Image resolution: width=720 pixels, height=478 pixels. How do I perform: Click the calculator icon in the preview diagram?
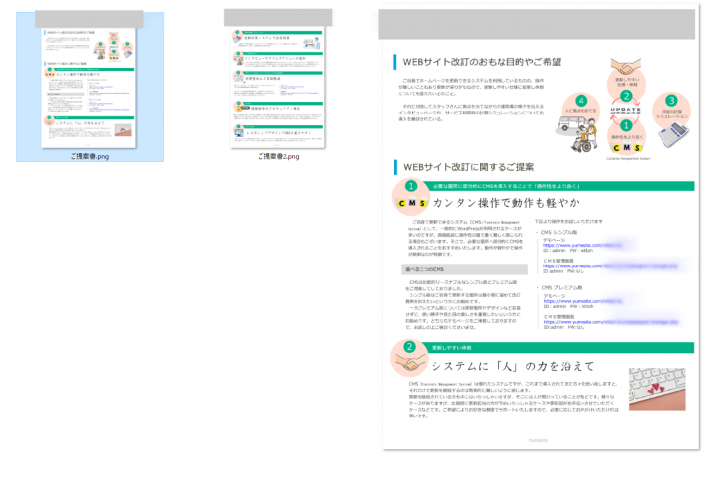coord(673,135)
